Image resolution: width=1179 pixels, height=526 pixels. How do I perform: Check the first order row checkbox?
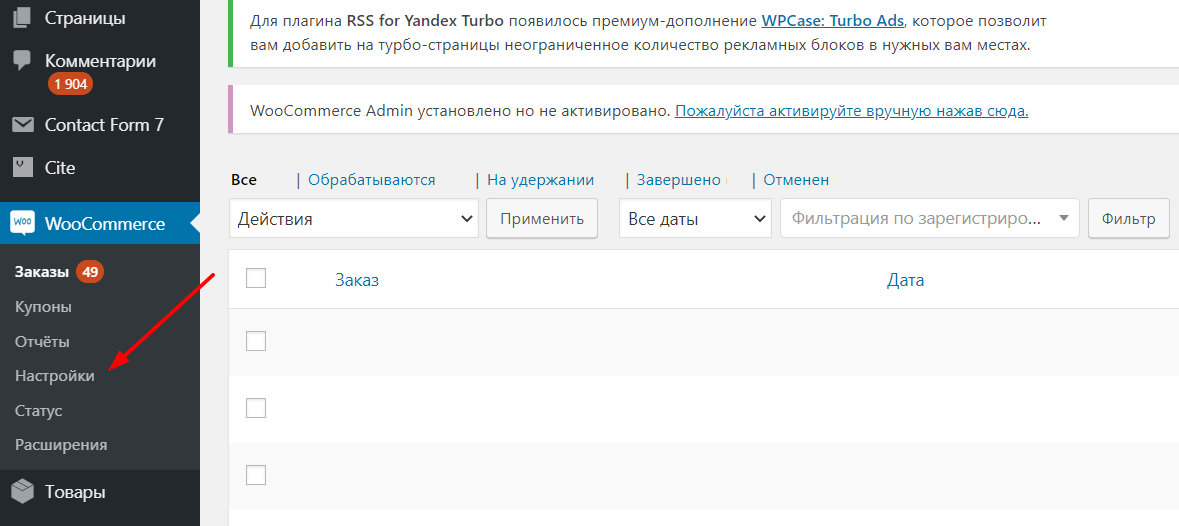pyautogui.click(x=256, y=341)
